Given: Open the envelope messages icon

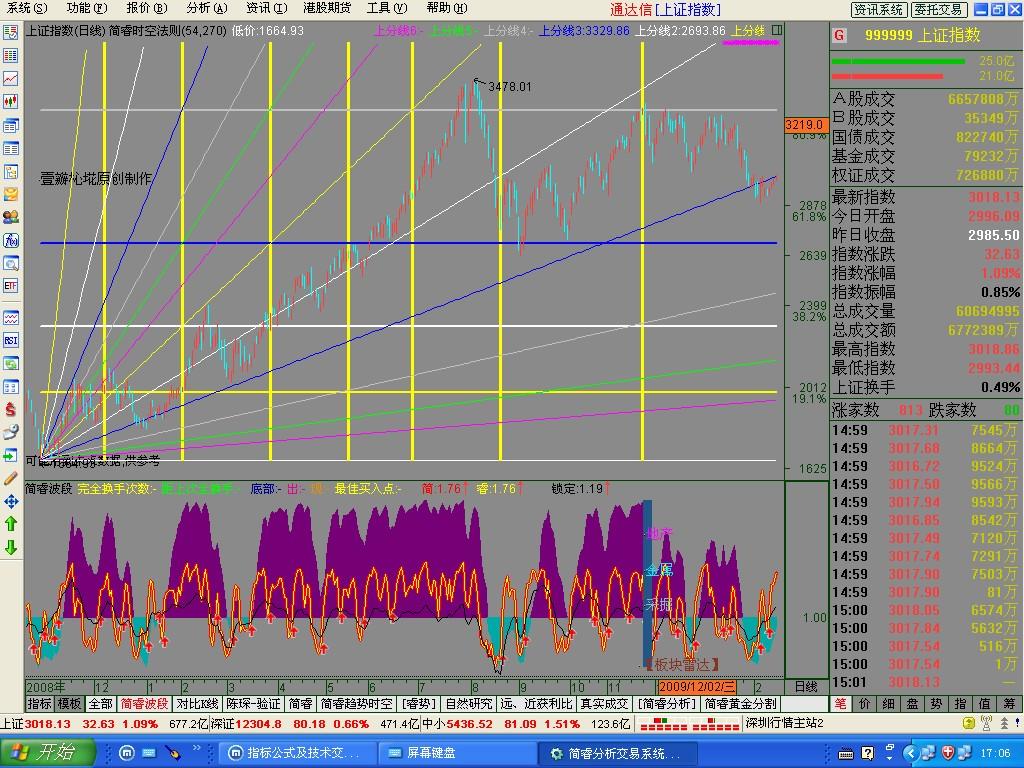Looking at the screenshot, I should pyautogui.click(x=10, y=194).
